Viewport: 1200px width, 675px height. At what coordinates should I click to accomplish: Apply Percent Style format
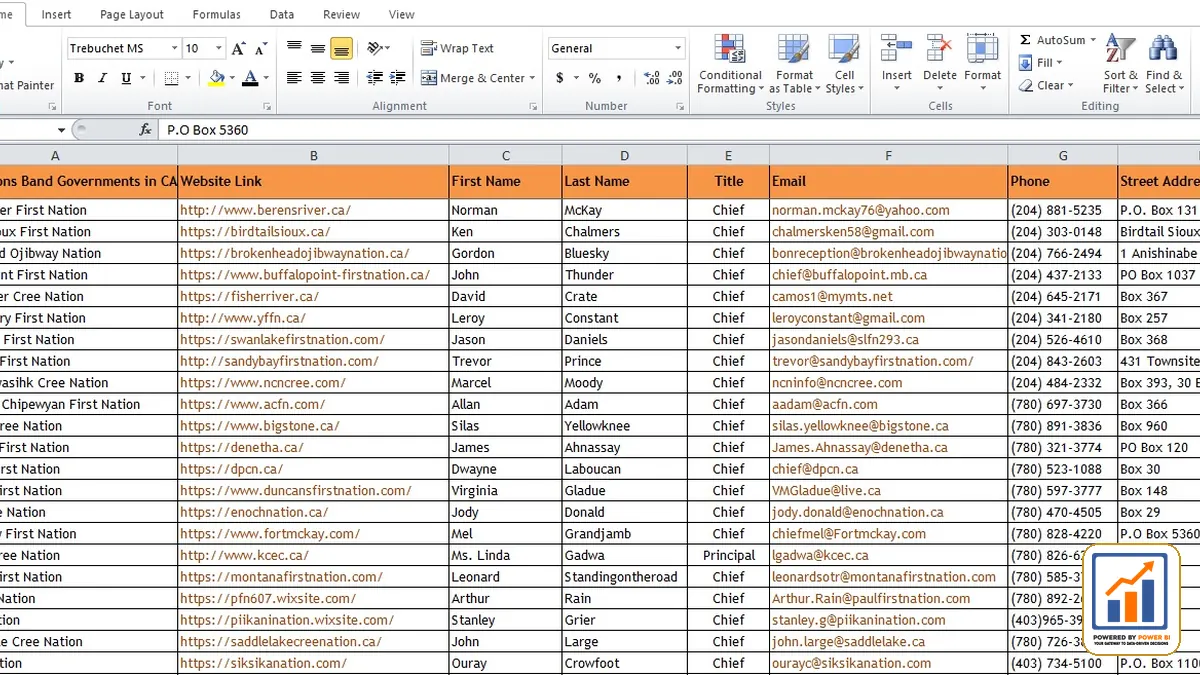click(x=595, y=78)
